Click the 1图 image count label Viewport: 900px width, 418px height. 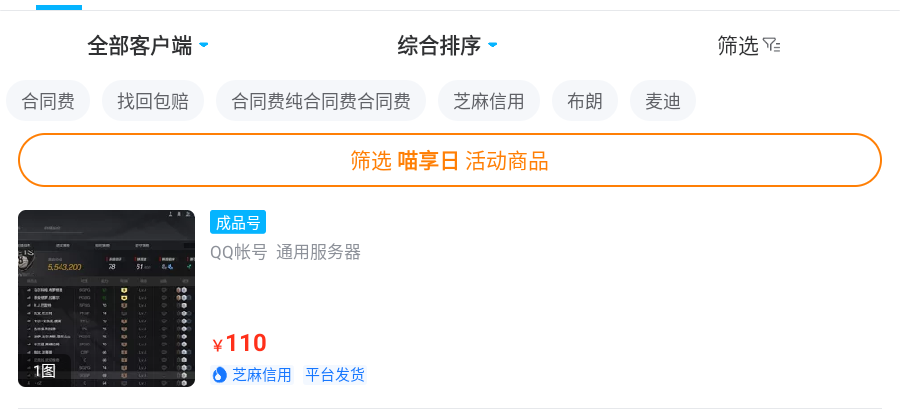coord(44,371)
